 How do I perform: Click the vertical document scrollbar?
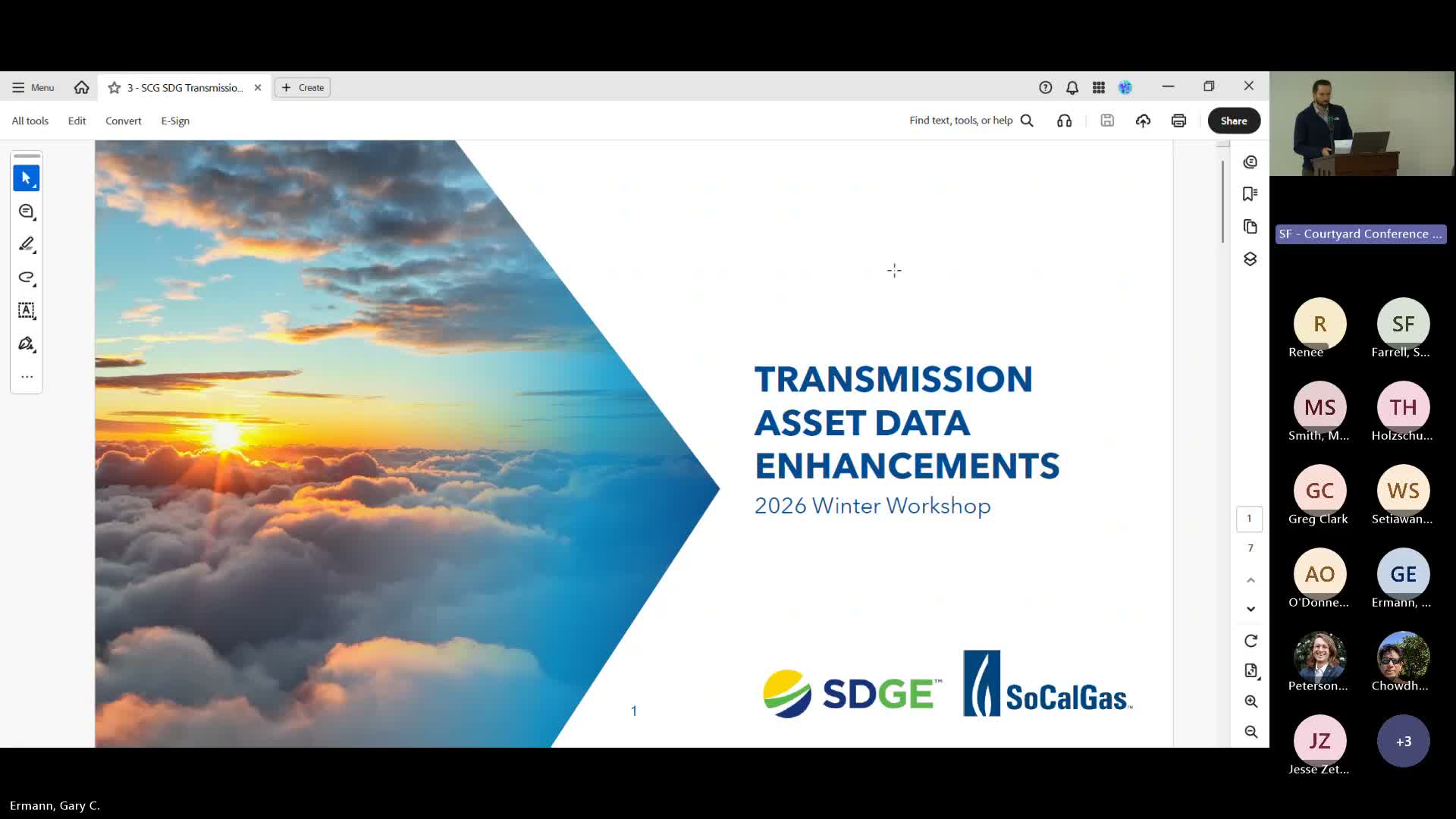pyautogui.click(x=1222, y=202)
